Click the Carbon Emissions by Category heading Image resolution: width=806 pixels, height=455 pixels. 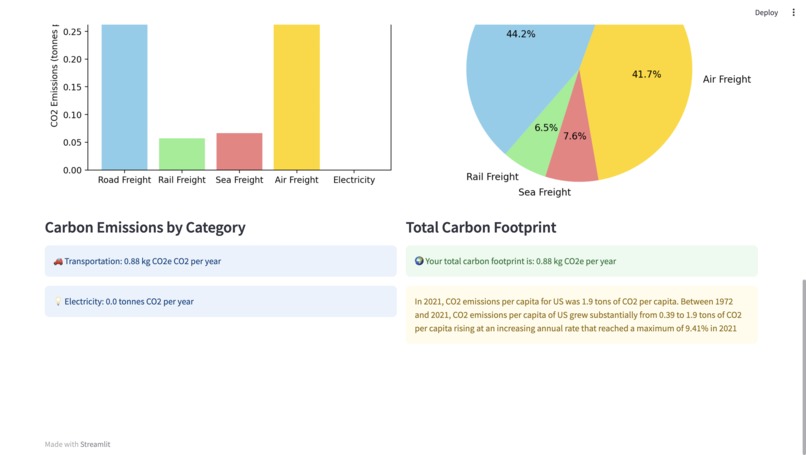(145, 227)
